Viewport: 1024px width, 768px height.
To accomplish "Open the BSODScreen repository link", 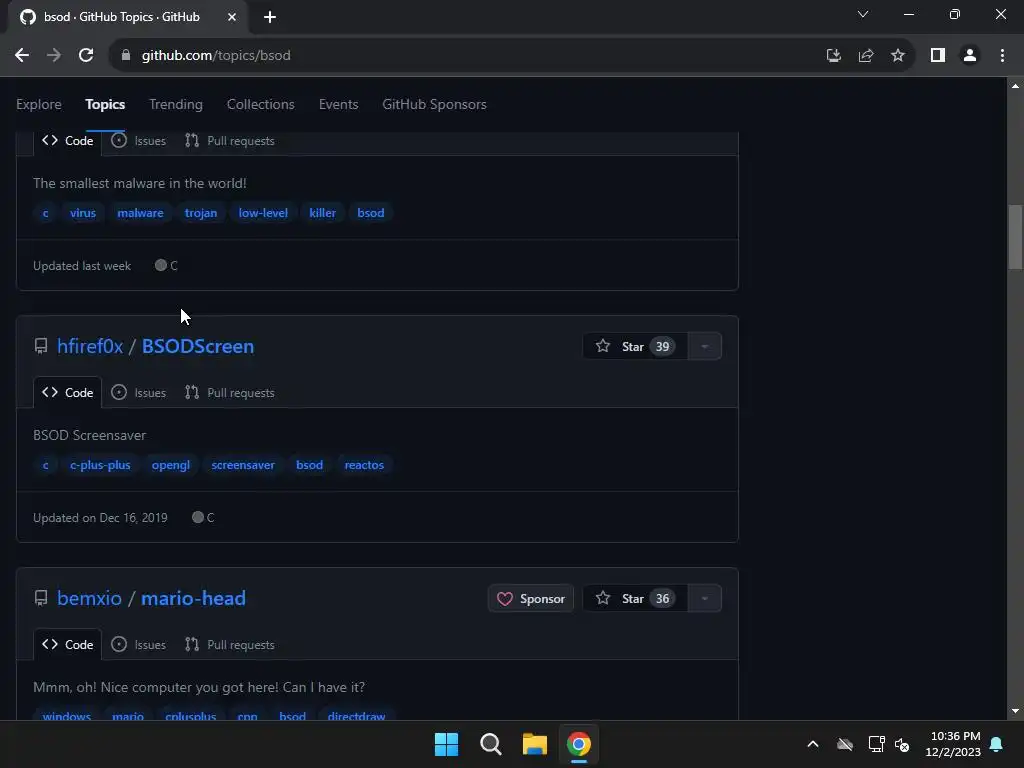I will [198, 346].
